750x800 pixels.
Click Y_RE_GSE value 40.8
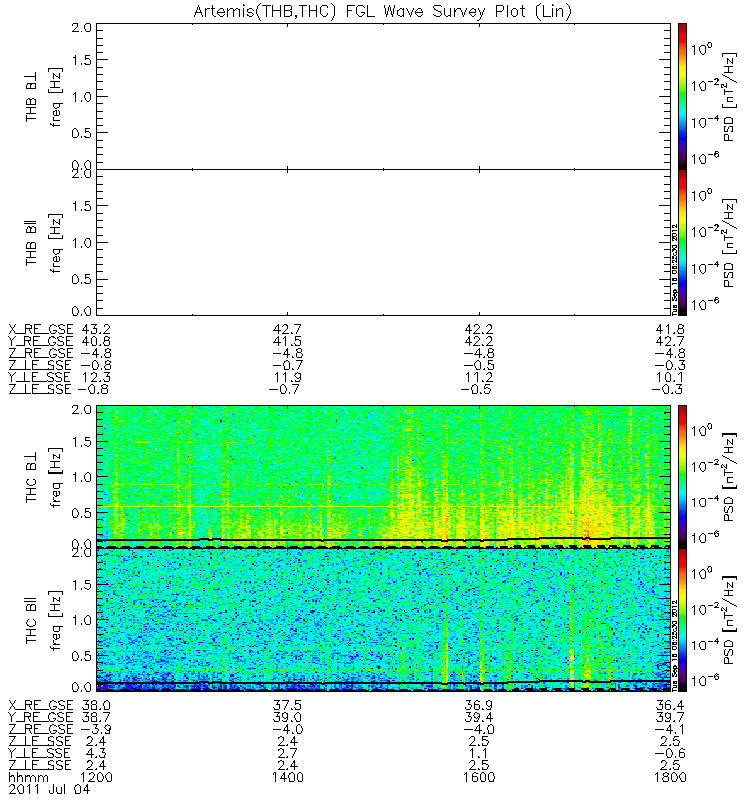(x=96, y=341)
